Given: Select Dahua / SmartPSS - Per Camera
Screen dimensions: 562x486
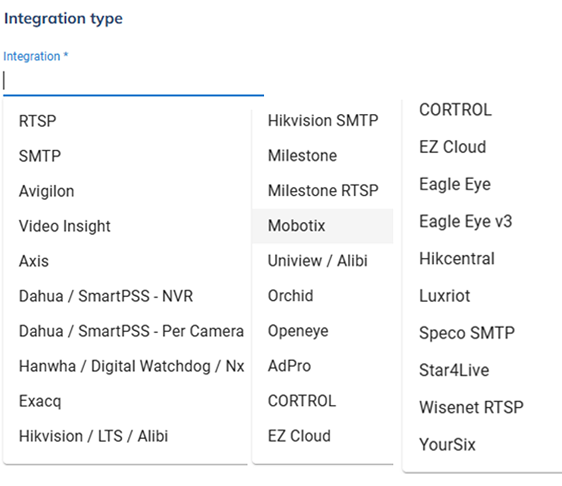Looking at the screenshot, I should (125, 331).
